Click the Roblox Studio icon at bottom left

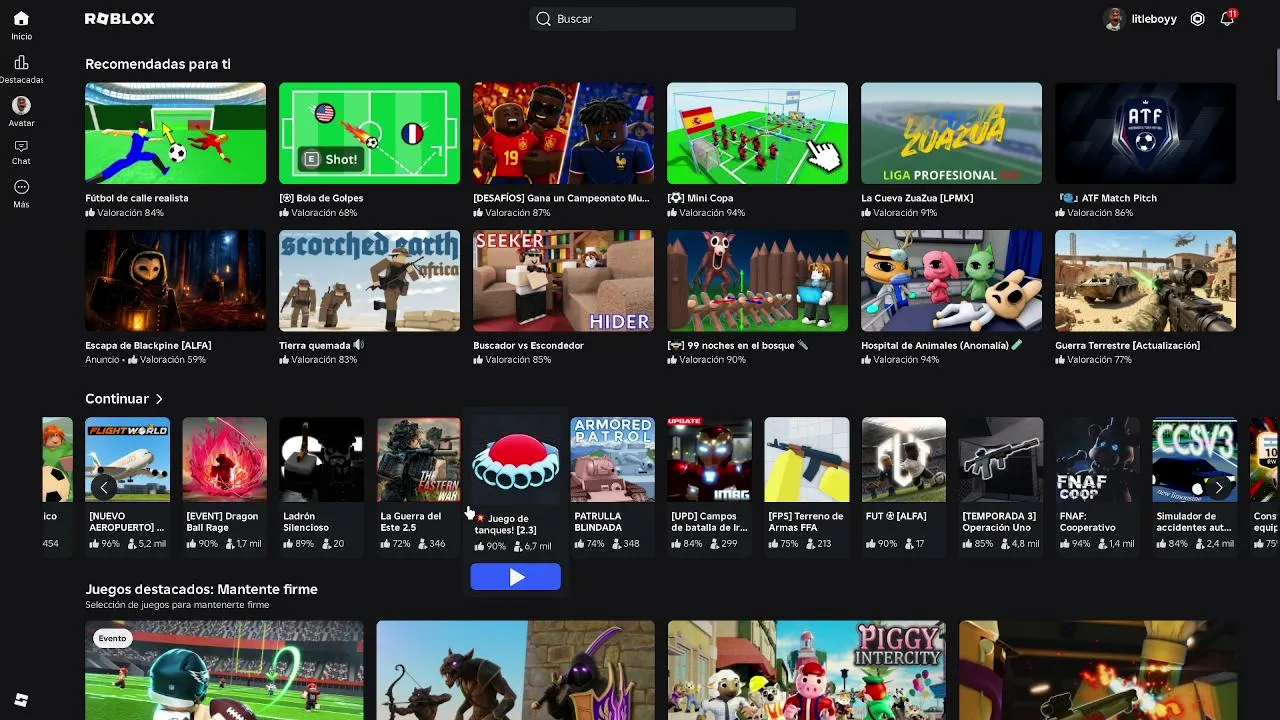[x=21, y=700]
